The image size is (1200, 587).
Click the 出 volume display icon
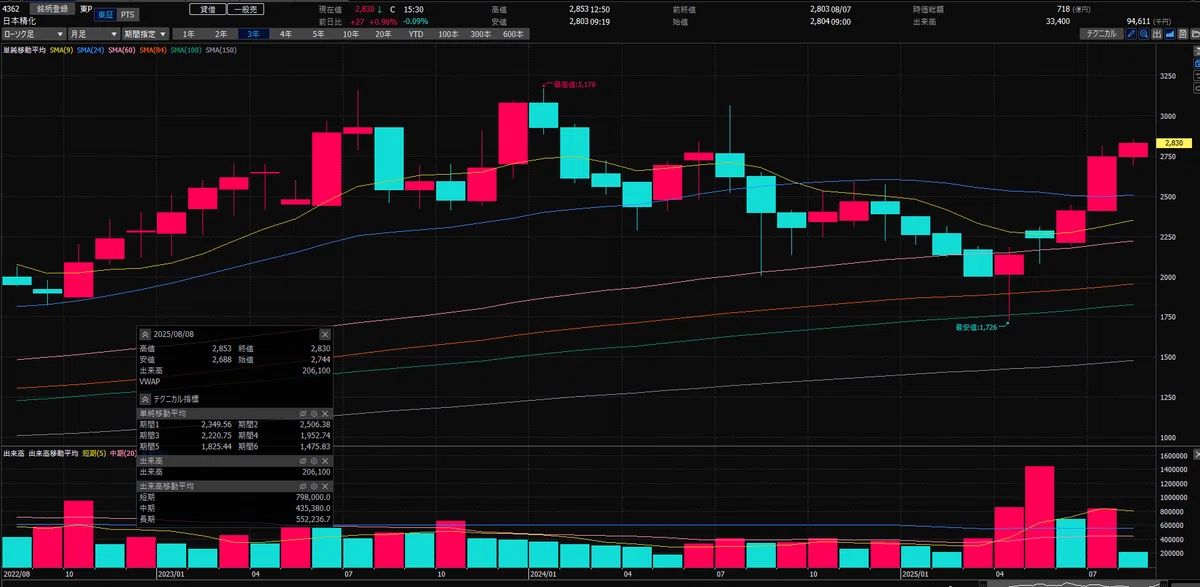[1157, 34]
